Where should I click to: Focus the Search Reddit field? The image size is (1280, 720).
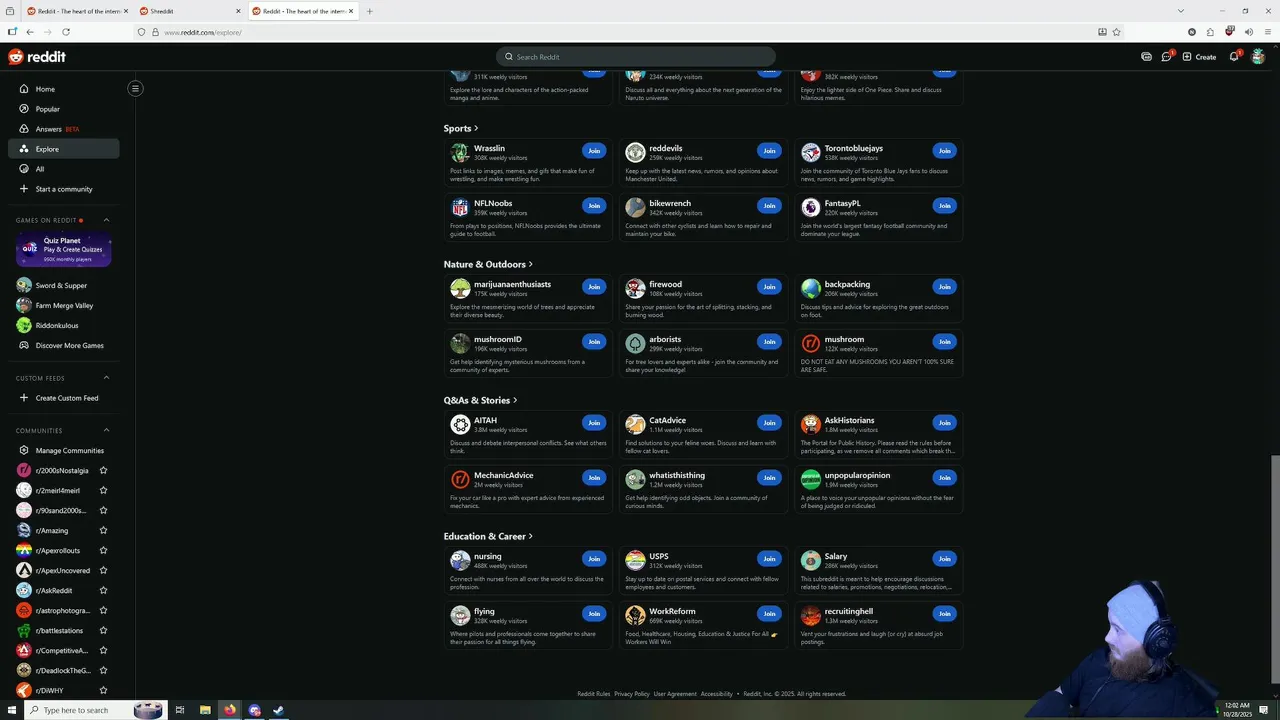tap(636, 57)
